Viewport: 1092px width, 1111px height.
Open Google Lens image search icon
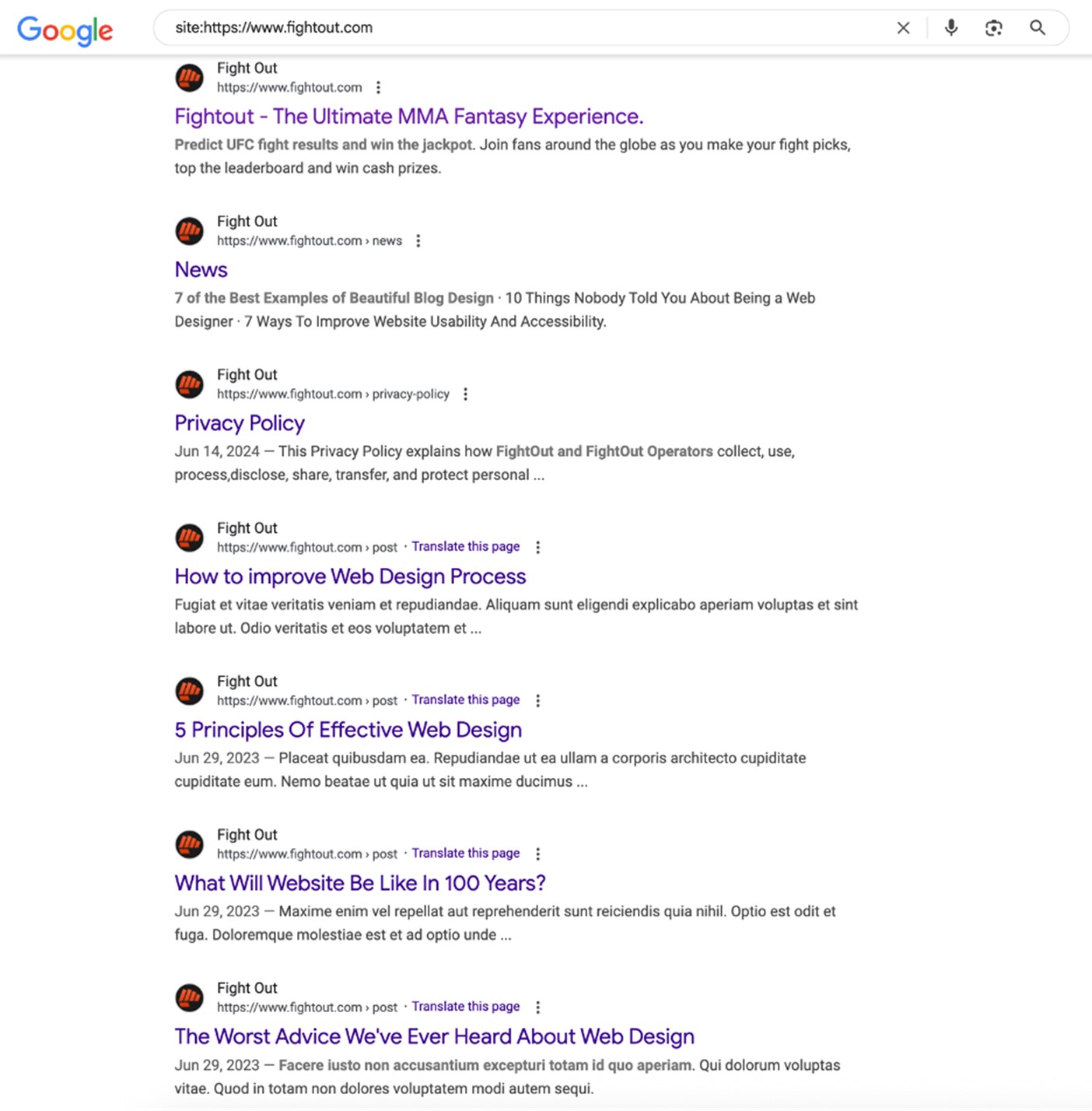pos(993,28)
